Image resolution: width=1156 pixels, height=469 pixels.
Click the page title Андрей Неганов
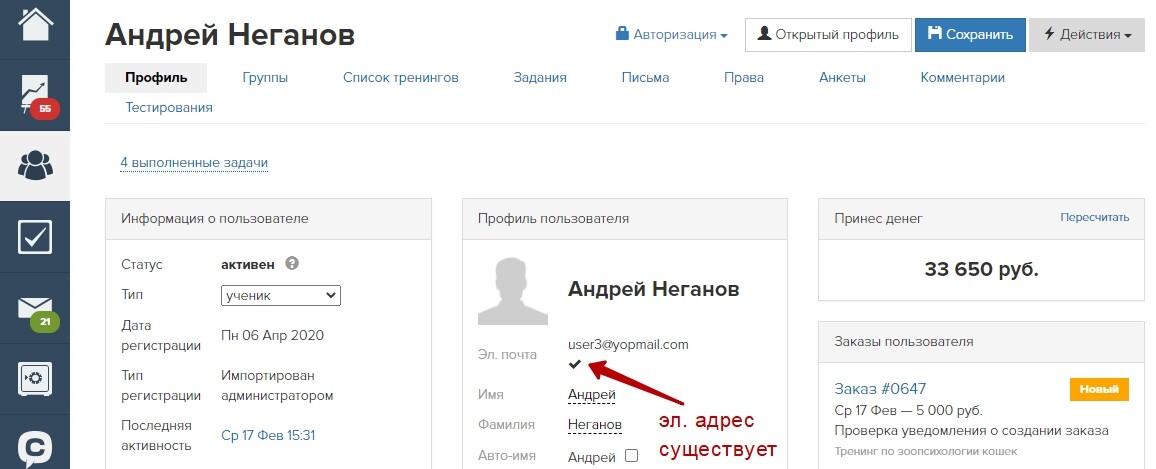[x=230, y=35]
